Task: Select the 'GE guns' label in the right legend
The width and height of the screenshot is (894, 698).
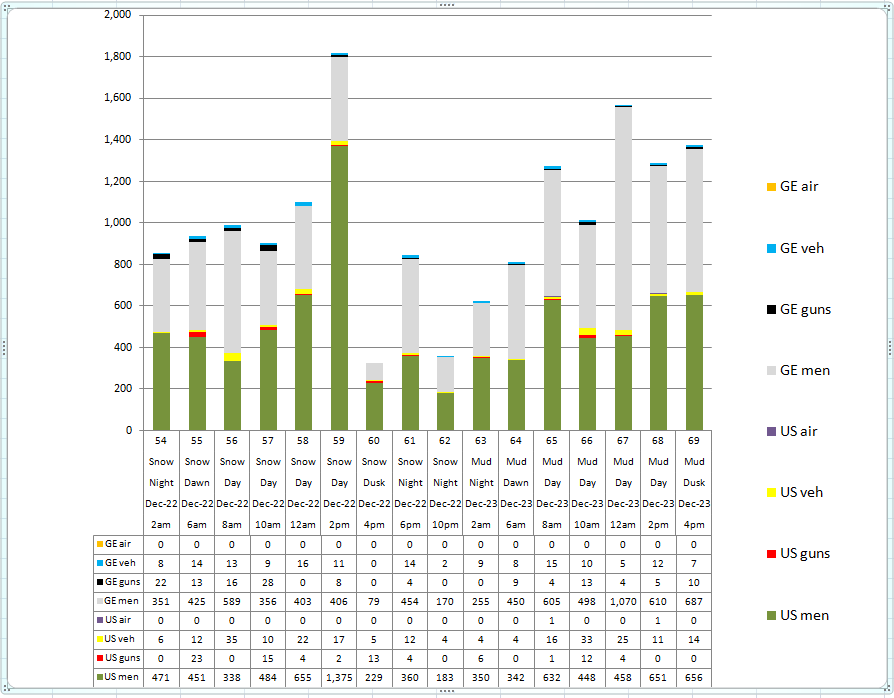Action: point(805,309)
